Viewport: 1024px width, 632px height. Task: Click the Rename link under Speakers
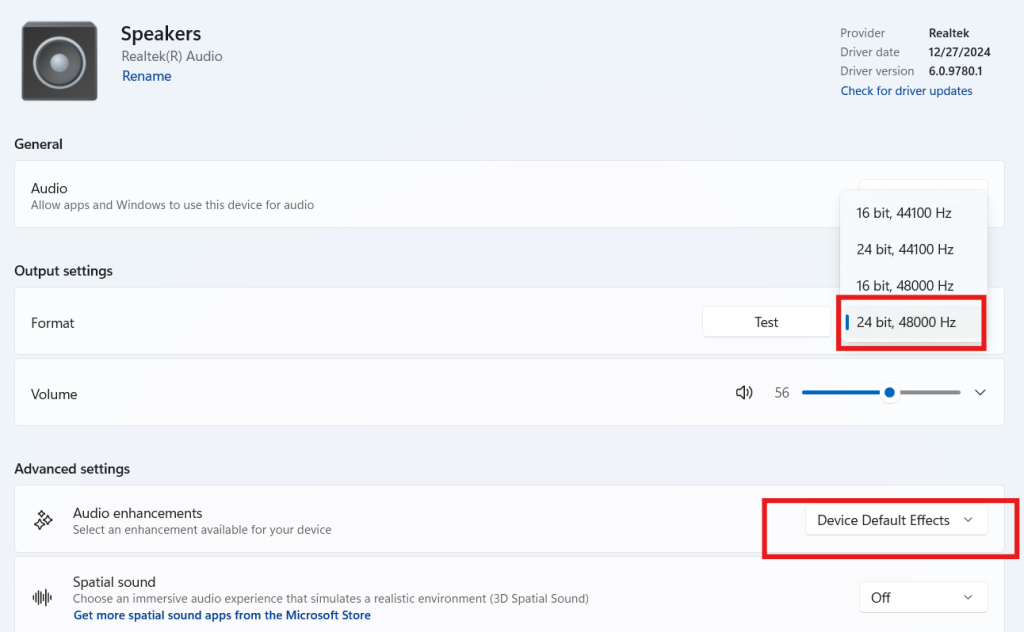146,76
